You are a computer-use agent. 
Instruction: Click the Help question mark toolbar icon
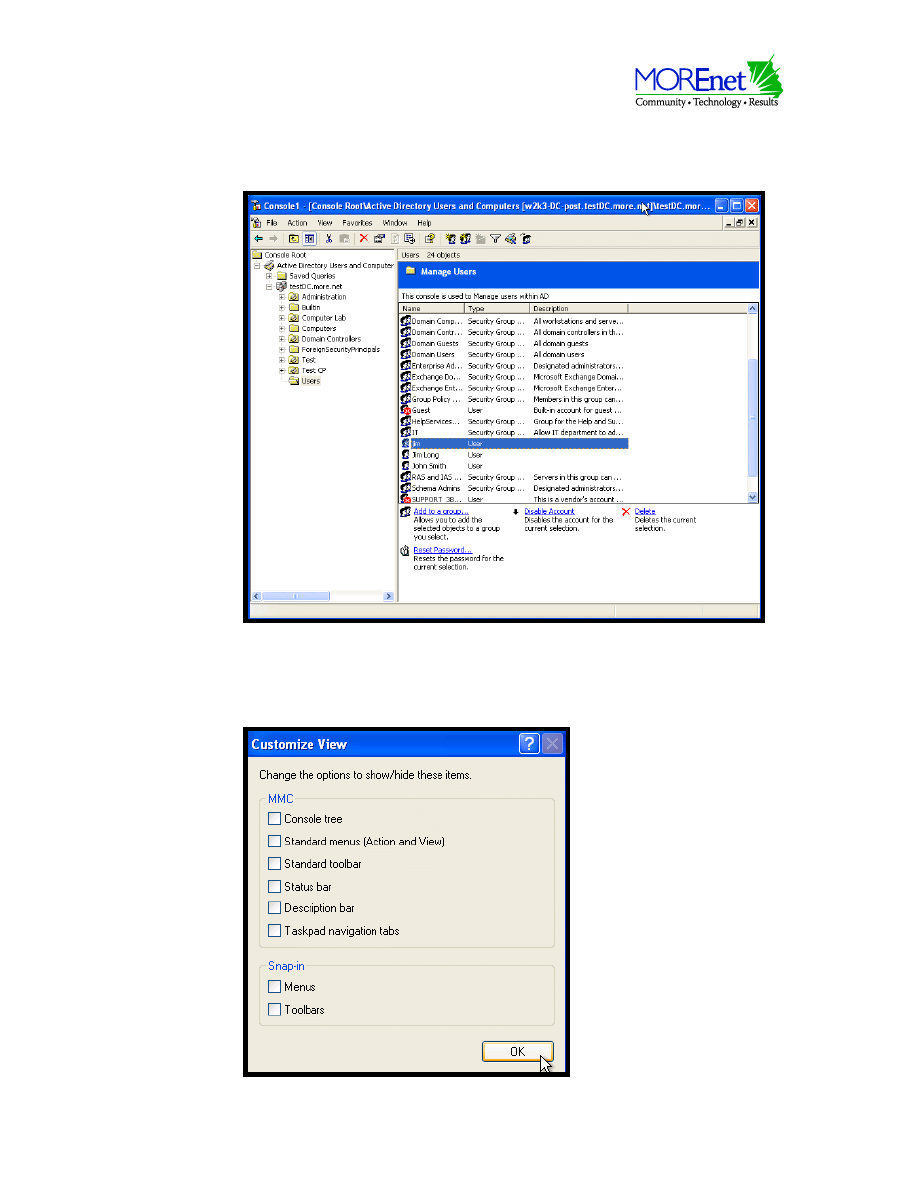click(x=430, y=239)
